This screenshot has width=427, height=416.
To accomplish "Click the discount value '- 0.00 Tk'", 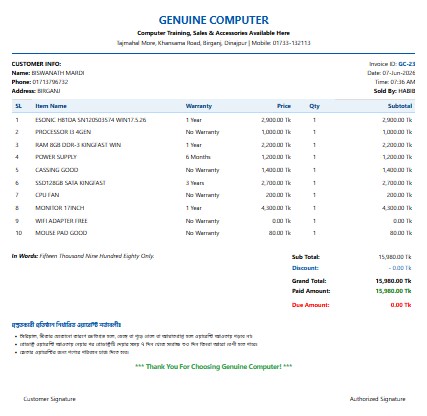I will pyautogui.click(x=400, y=268).
